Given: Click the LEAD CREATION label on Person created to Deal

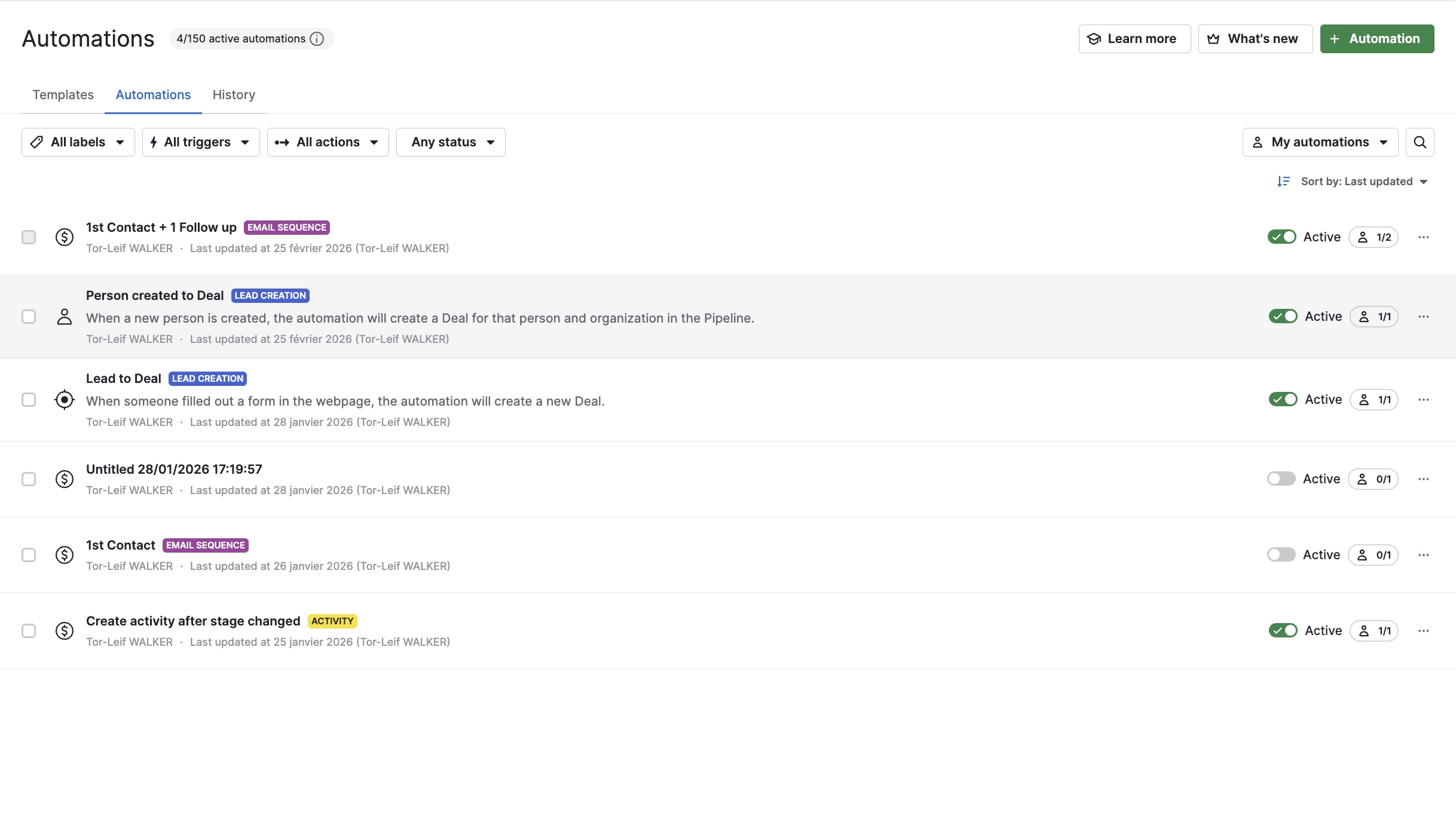Looking at the screenshot, I should 270,296.
